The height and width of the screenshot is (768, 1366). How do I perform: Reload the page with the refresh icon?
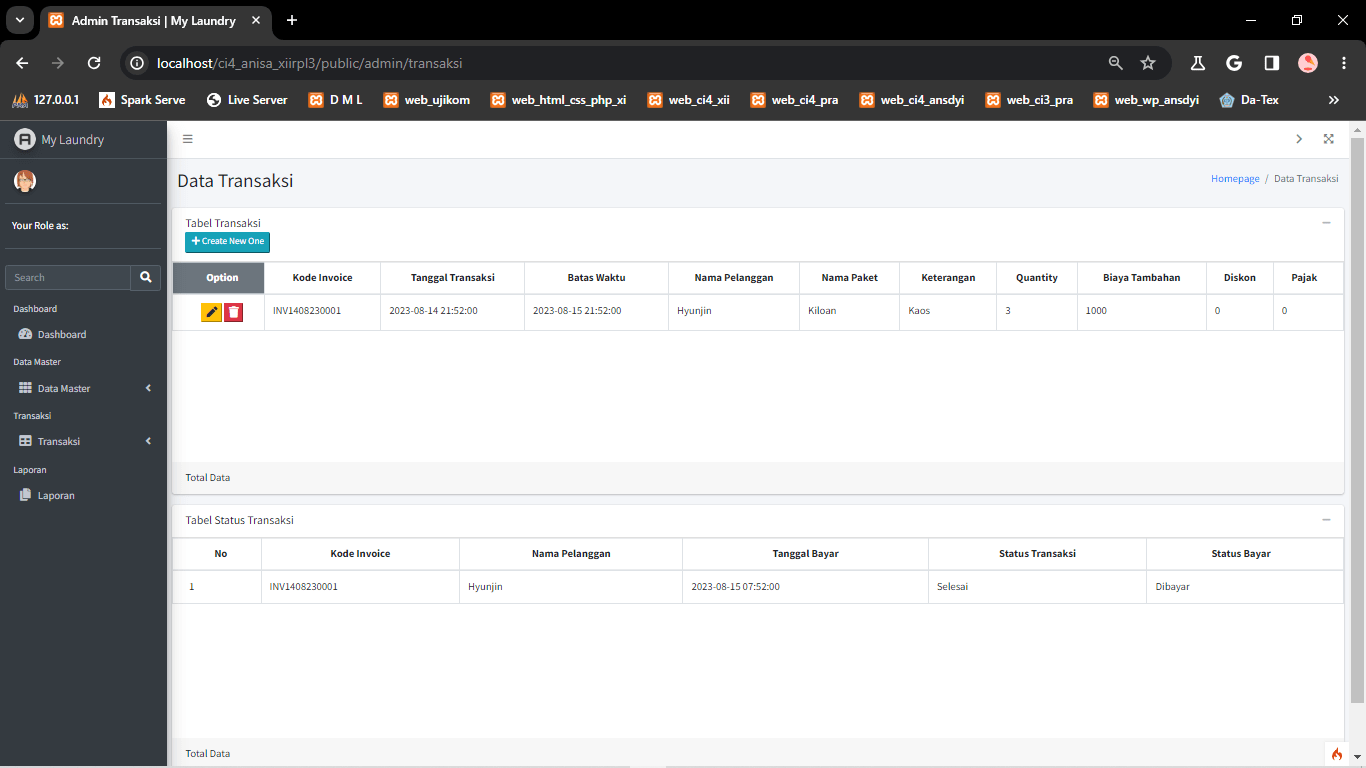(x=94, y=63)
